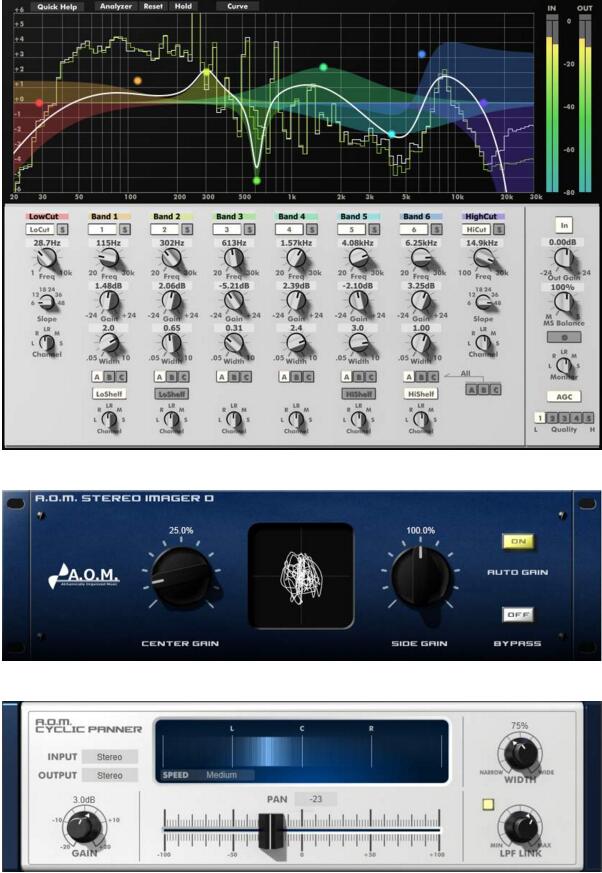Click the Pan slider handle
The image size is (602, 873).
[x=271, y=831]
